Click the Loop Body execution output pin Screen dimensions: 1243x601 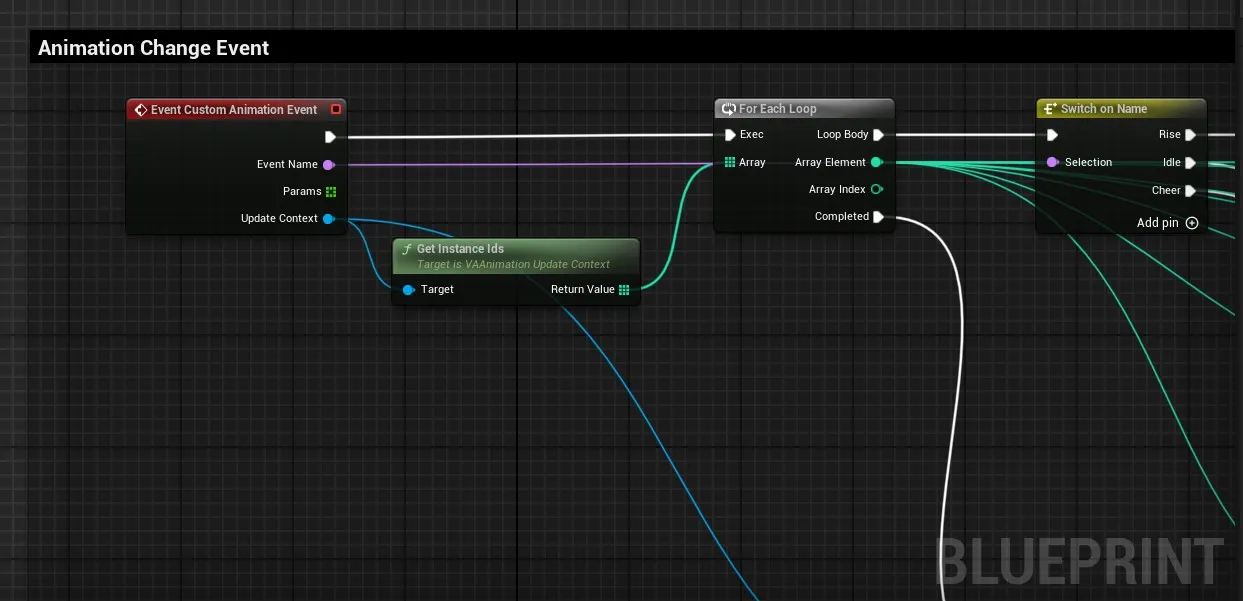[x=878, y=135]
